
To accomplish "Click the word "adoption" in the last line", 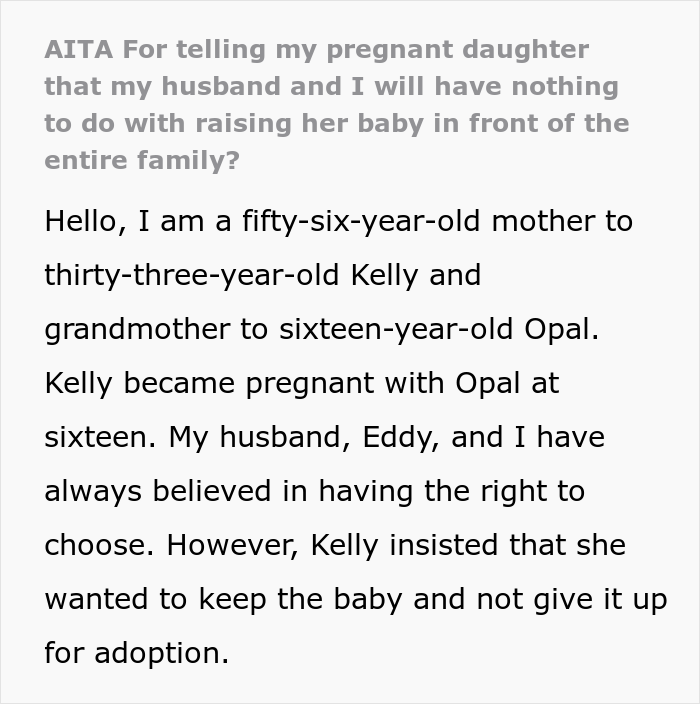I will click(x=159, y=653).
